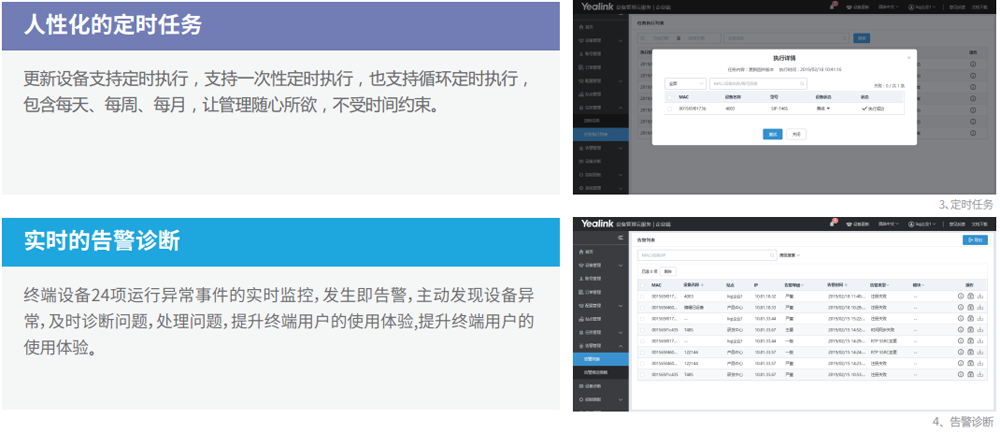The width and height of the screenshot is (1000, 434).
Task: Click the second action icon in first alarm row
Action: pyautogui.click(x=969, y=296)
